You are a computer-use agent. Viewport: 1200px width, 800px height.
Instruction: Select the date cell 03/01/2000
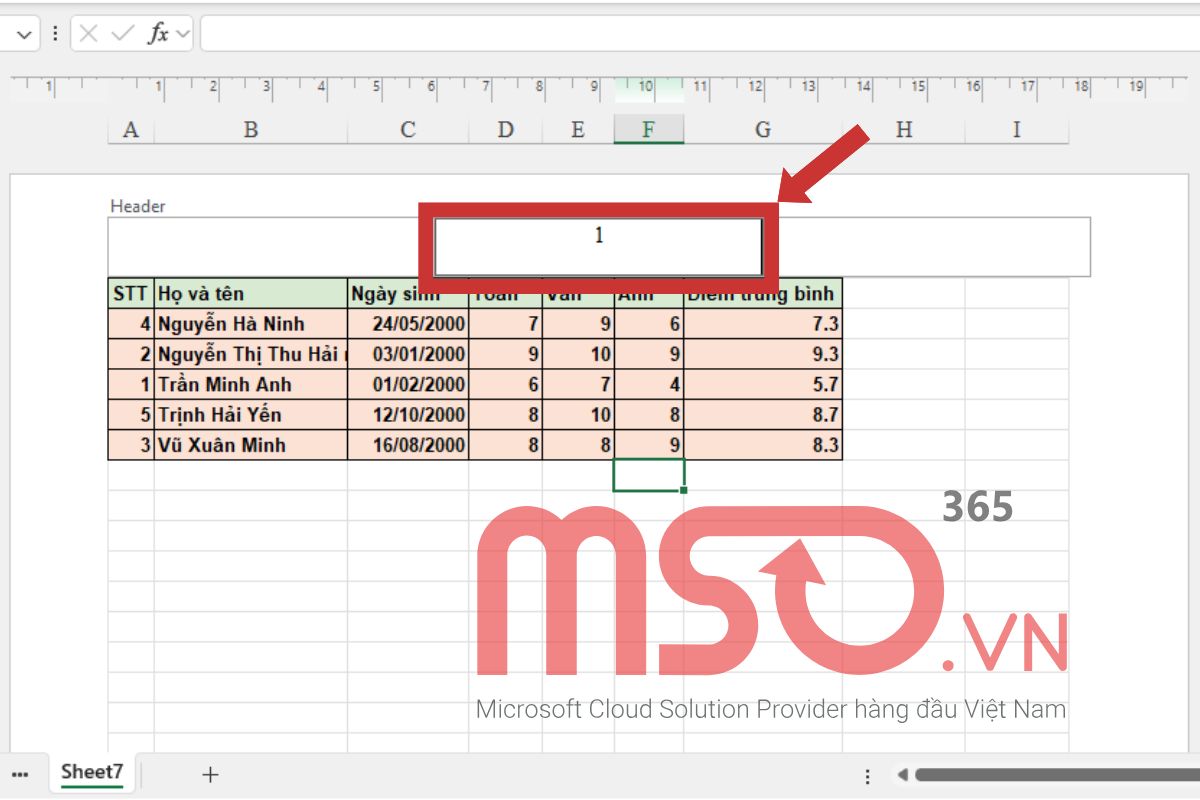tap(408, 354)
